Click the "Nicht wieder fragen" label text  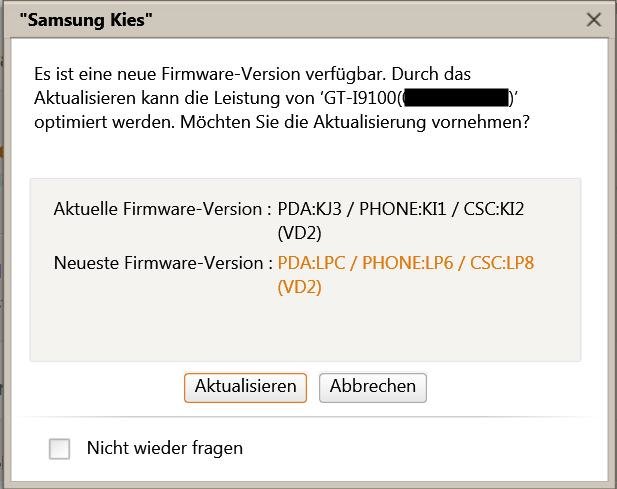click(x=165, y=448)
